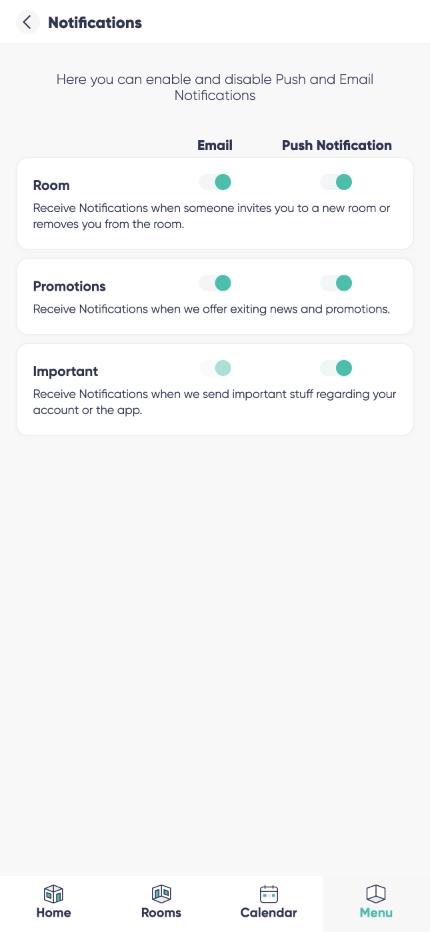Disable Room email notifications toggle

(x=215, y=182)
